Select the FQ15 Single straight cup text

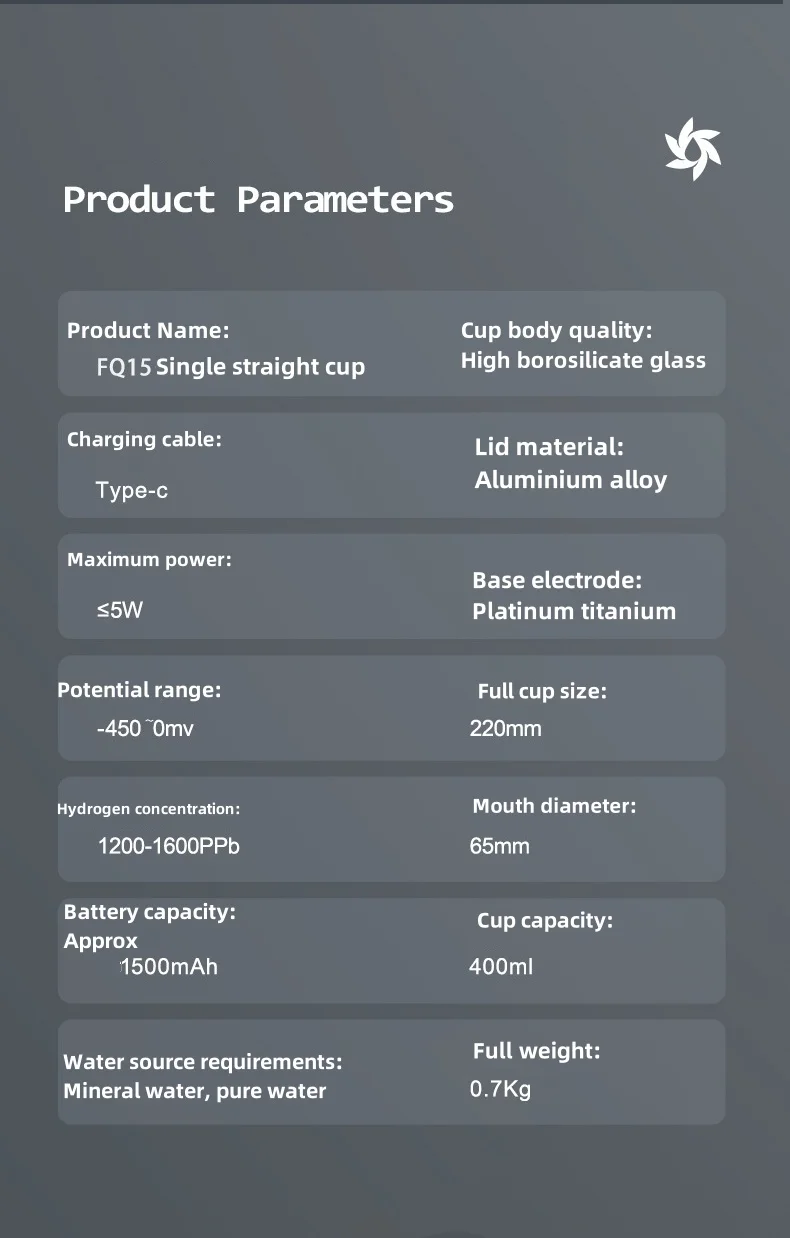(x=231, y=367)
